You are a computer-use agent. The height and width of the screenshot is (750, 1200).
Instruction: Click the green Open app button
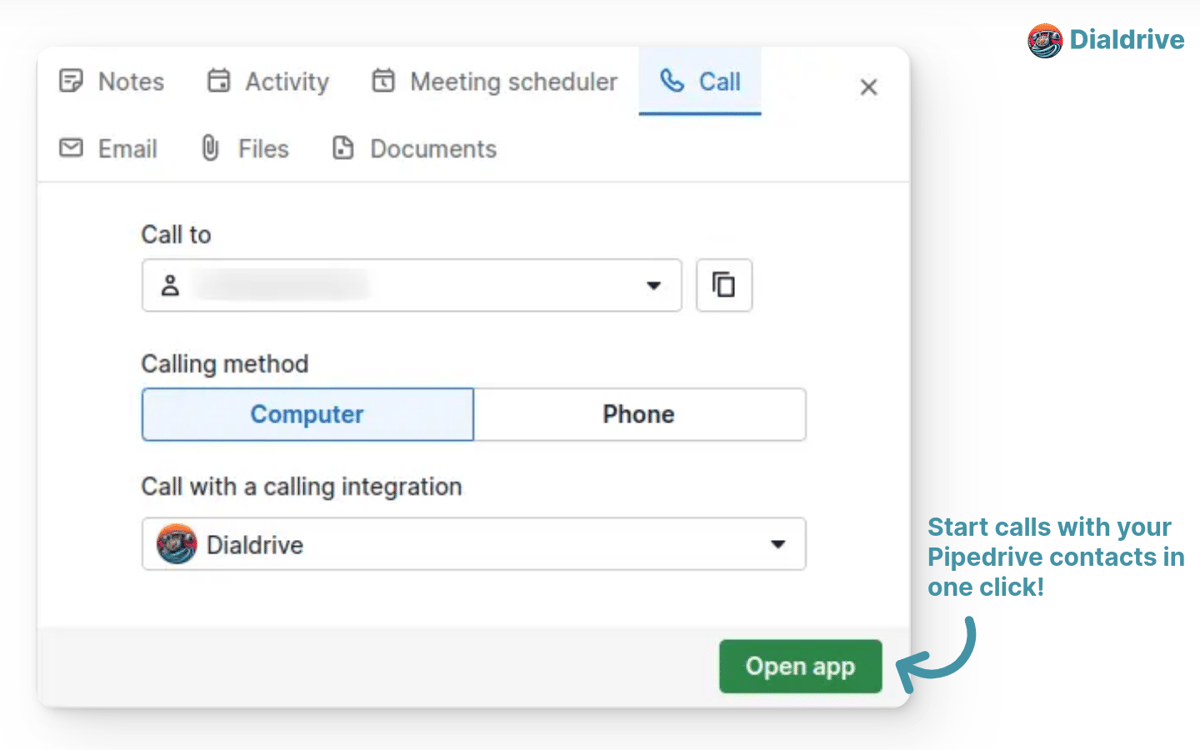[800, 666]
